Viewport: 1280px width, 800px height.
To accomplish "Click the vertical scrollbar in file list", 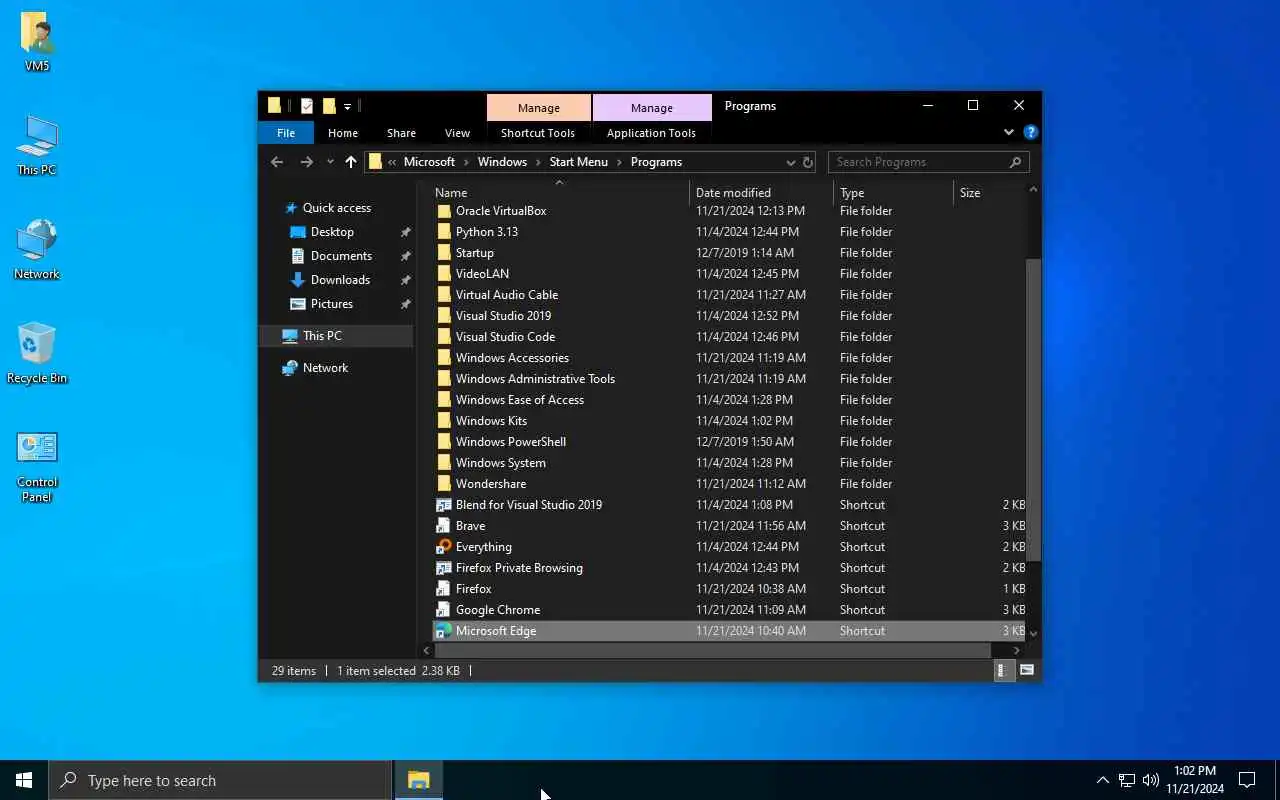I will click(1033, 410).
